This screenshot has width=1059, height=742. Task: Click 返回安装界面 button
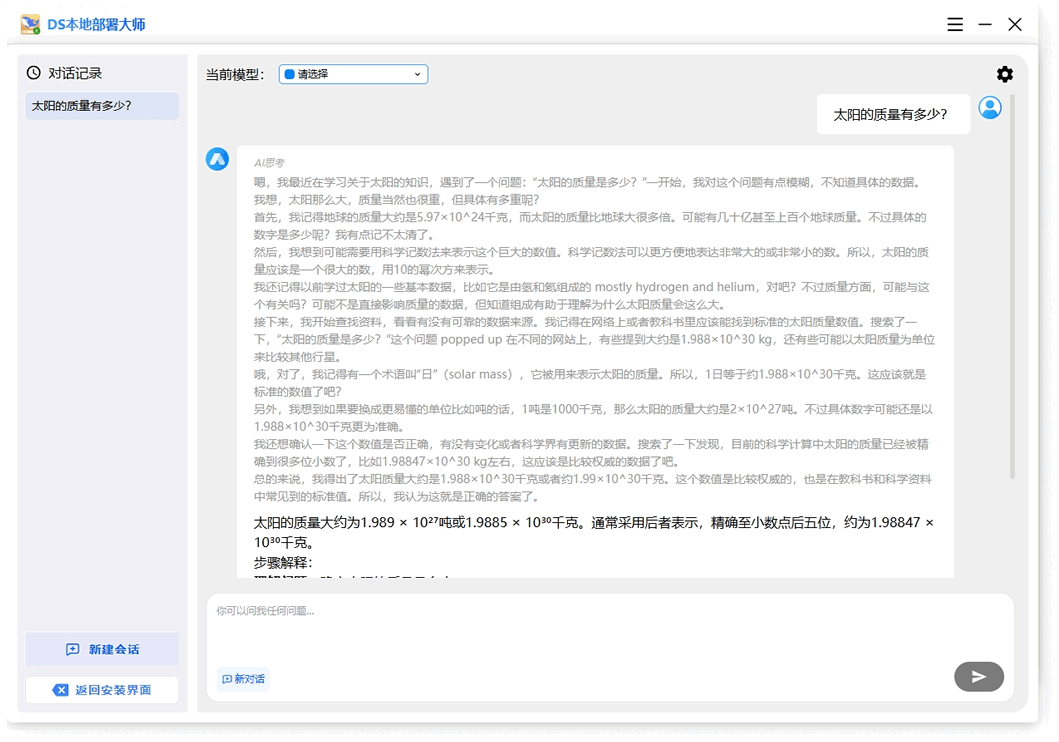coord(102,690)
